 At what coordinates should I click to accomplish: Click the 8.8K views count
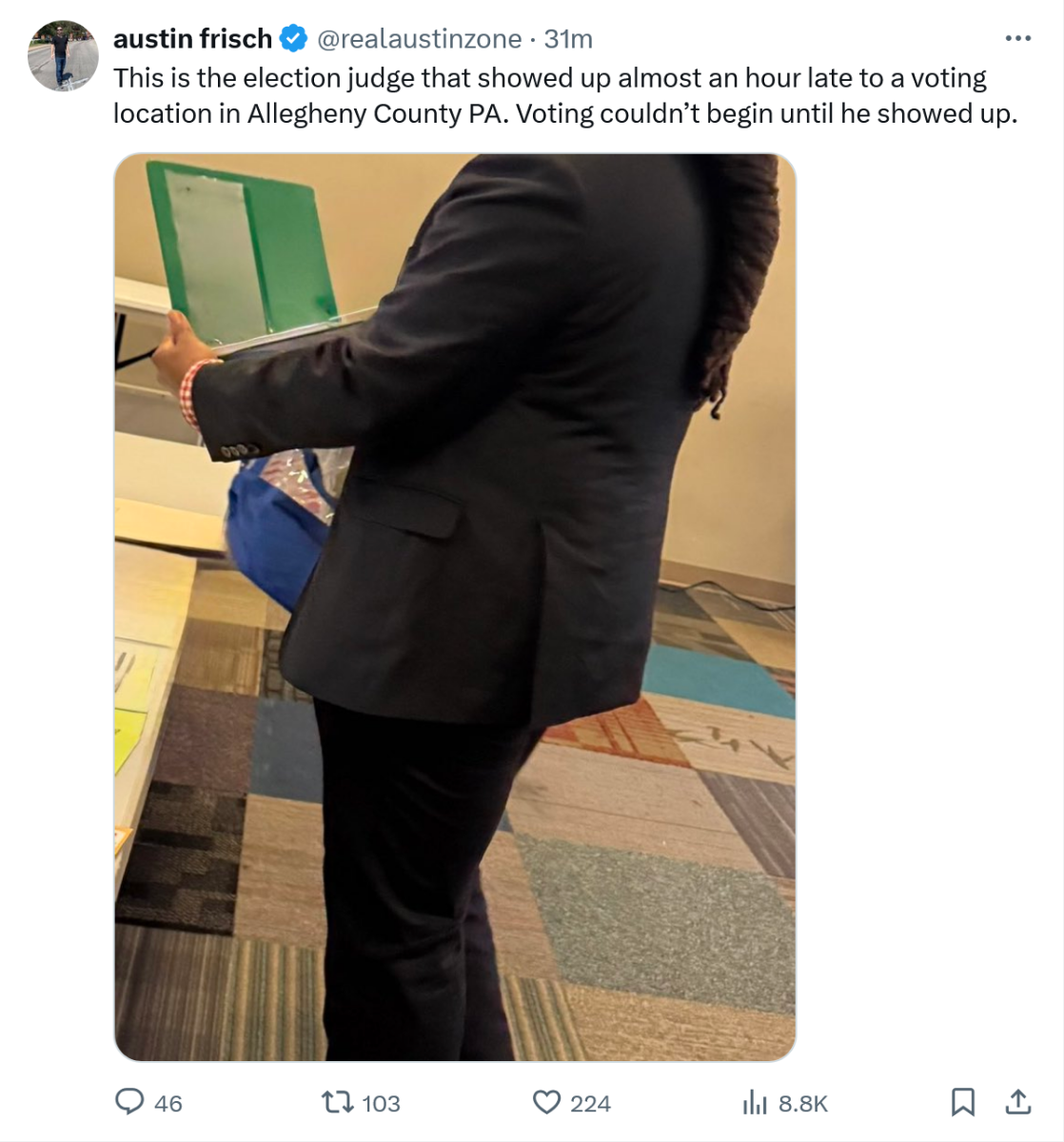click(x=803, y=1103)
